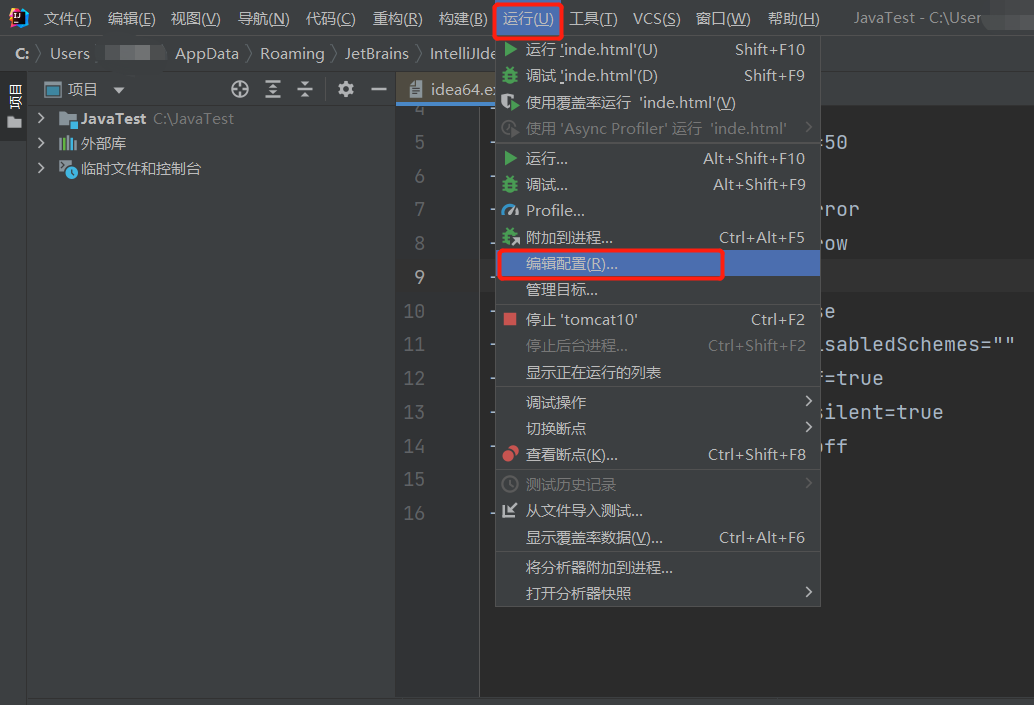Click the C: breadcrumb root
1034x705 pixels.
tap(22, 53)
